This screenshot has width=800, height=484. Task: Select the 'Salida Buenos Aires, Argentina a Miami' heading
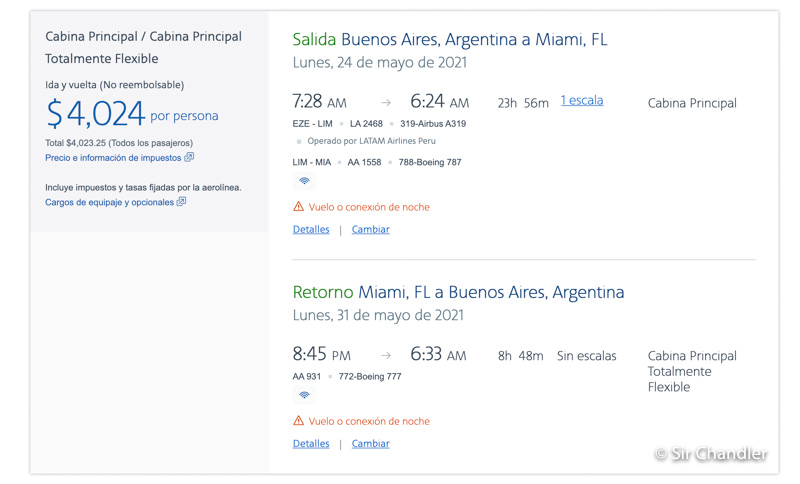[x=449, y=40]
